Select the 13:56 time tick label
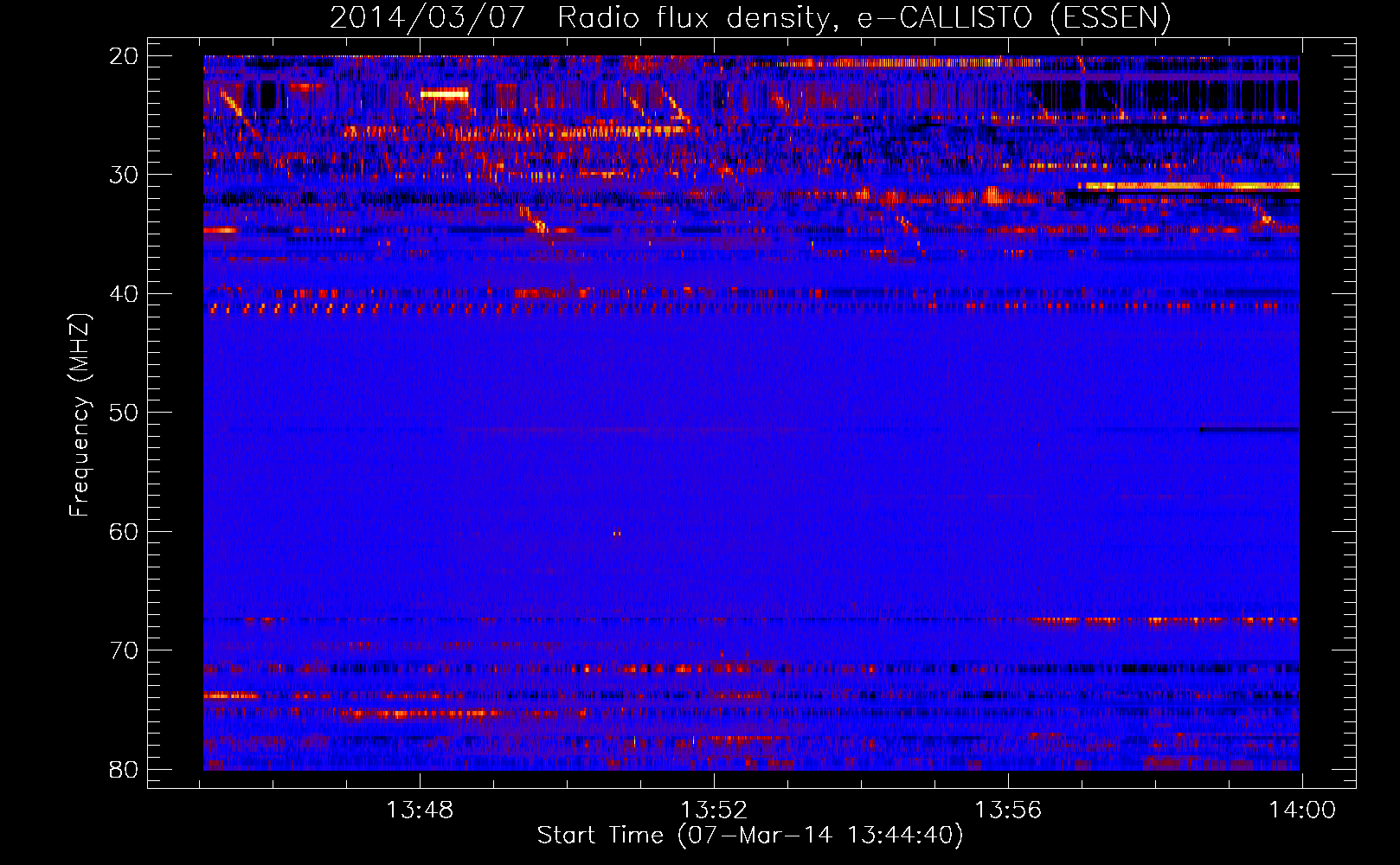Viewport: 1400px width, 865px height. point(1008,811)
